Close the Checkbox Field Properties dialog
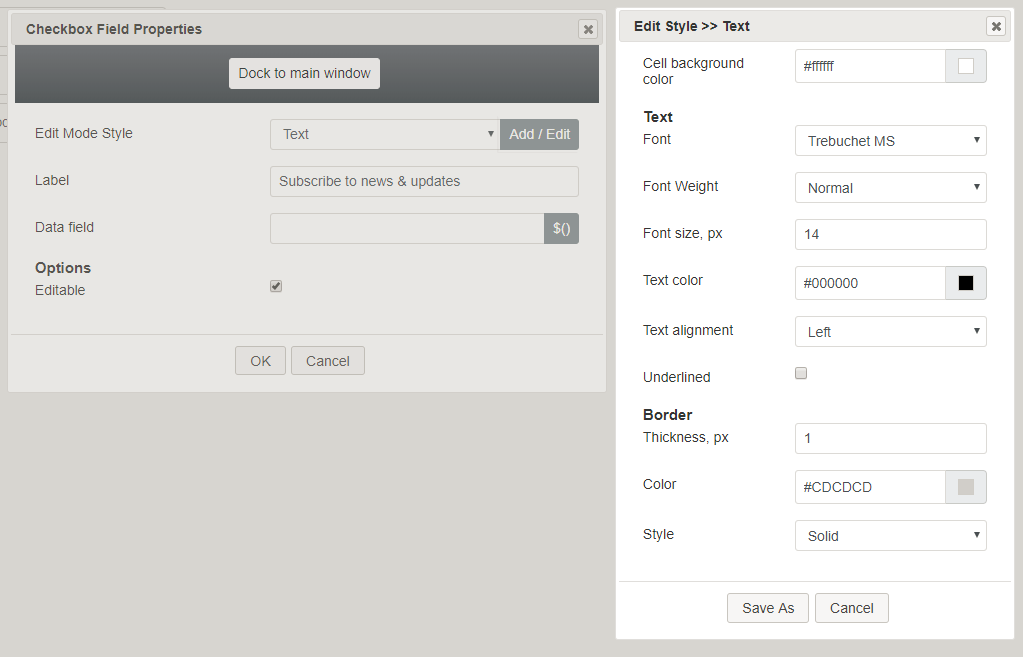Screen dimensions: 1023x657 point(588,29)
